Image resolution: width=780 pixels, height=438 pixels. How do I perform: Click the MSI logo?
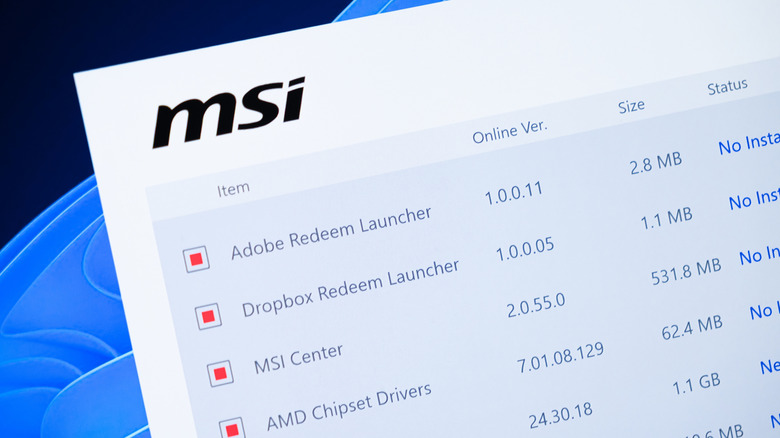click(228, 113)
